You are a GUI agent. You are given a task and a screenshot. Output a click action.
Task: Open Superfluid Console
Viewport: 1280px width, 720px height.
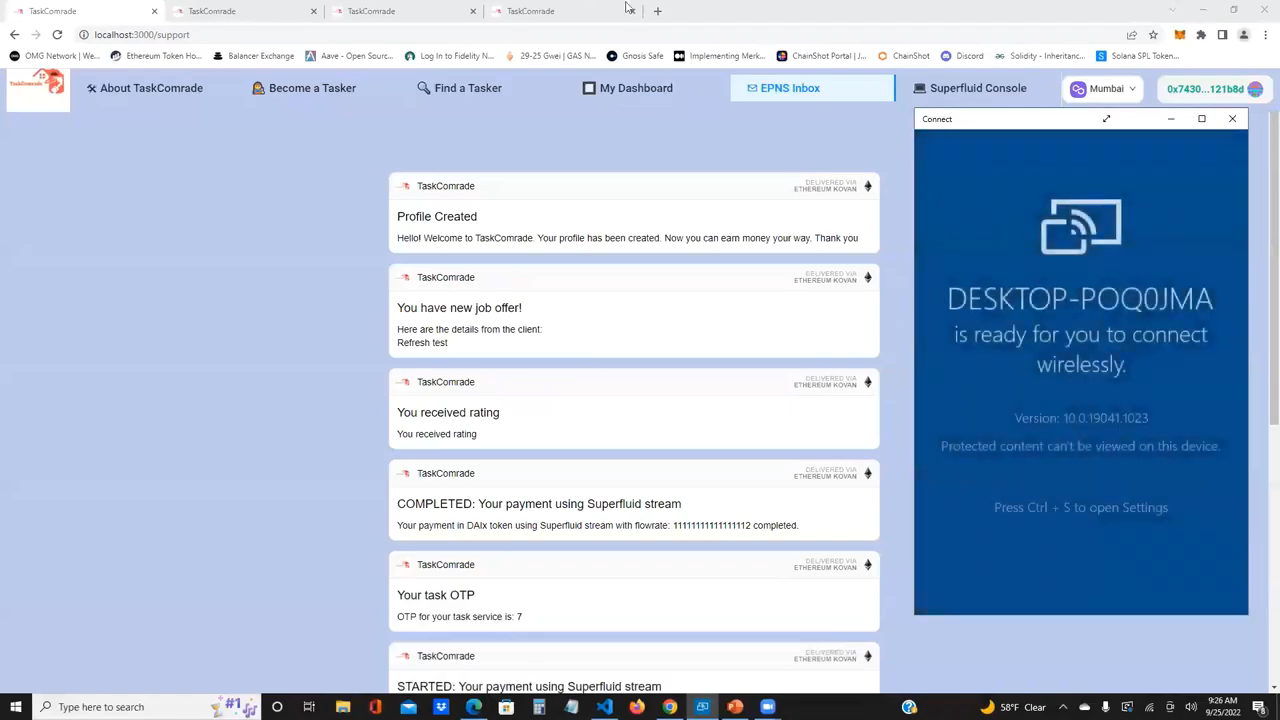(x=970, y=88)
